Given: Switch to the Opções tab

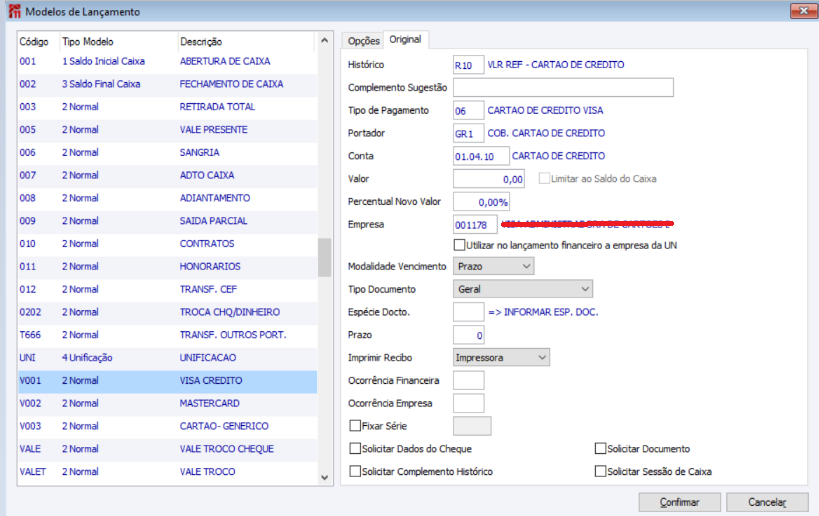Looking at the screenshot, I should click(x=364, y=41).
